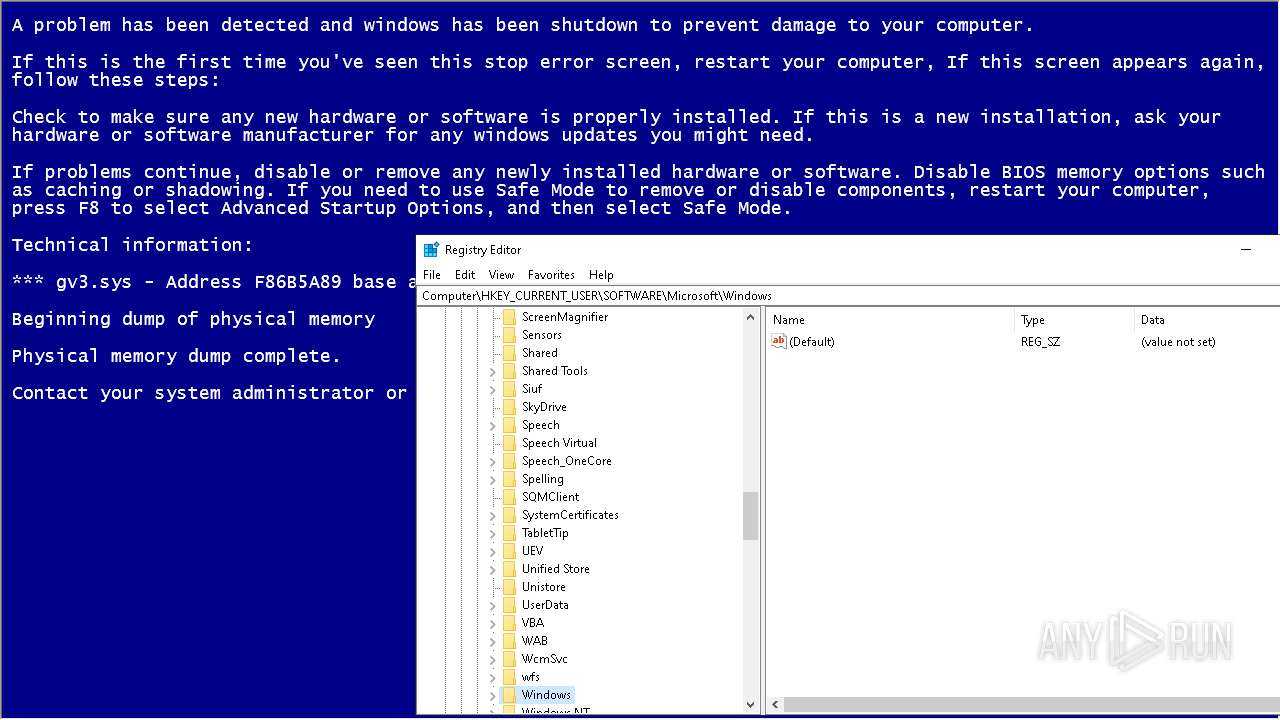Select the Speech Virtual folder icon
Image resolution: width=1280 pixels, height=720 pixels.
point(509,443)
